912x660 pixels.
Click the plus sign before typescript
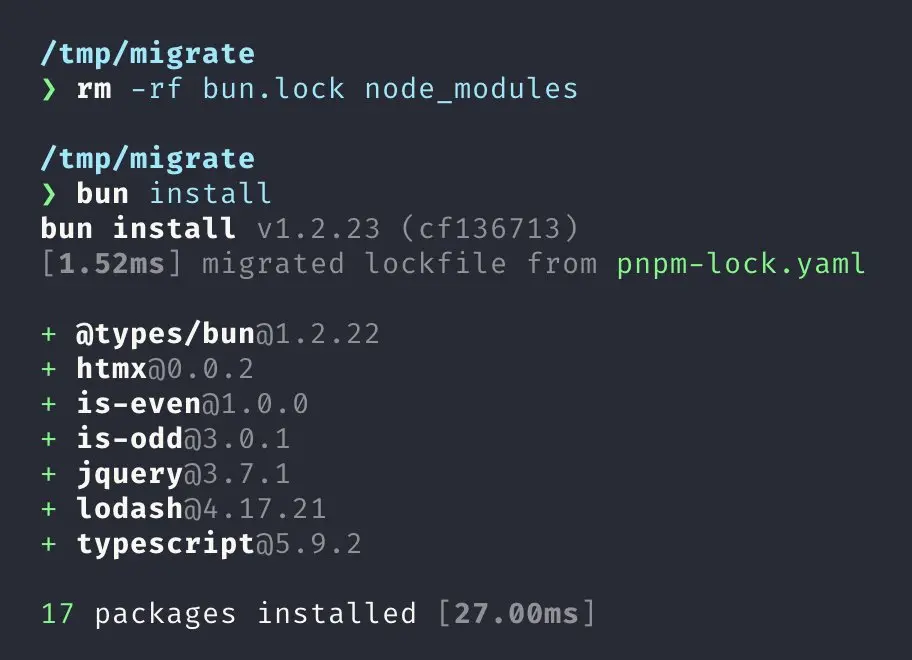[x=49, y=544]
